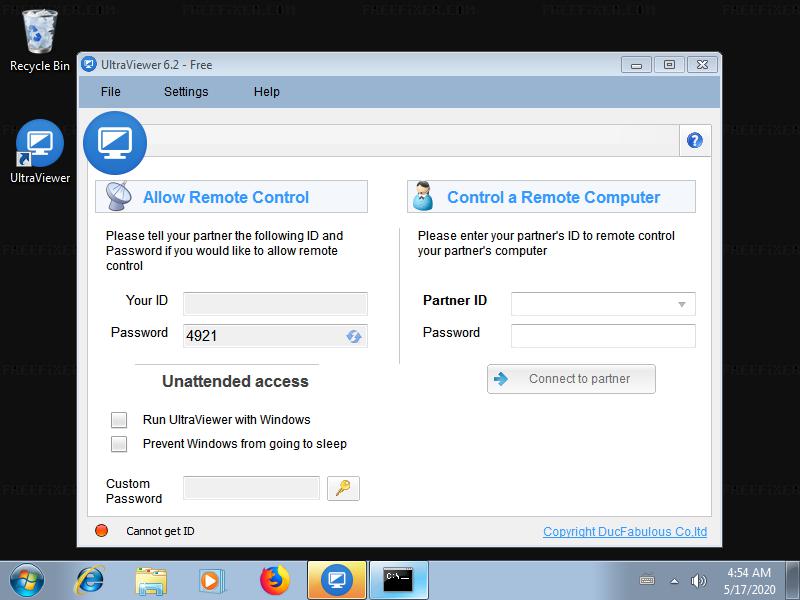
Task: Open the Recycle Bin desktop icon
Action: click(40, 41)
